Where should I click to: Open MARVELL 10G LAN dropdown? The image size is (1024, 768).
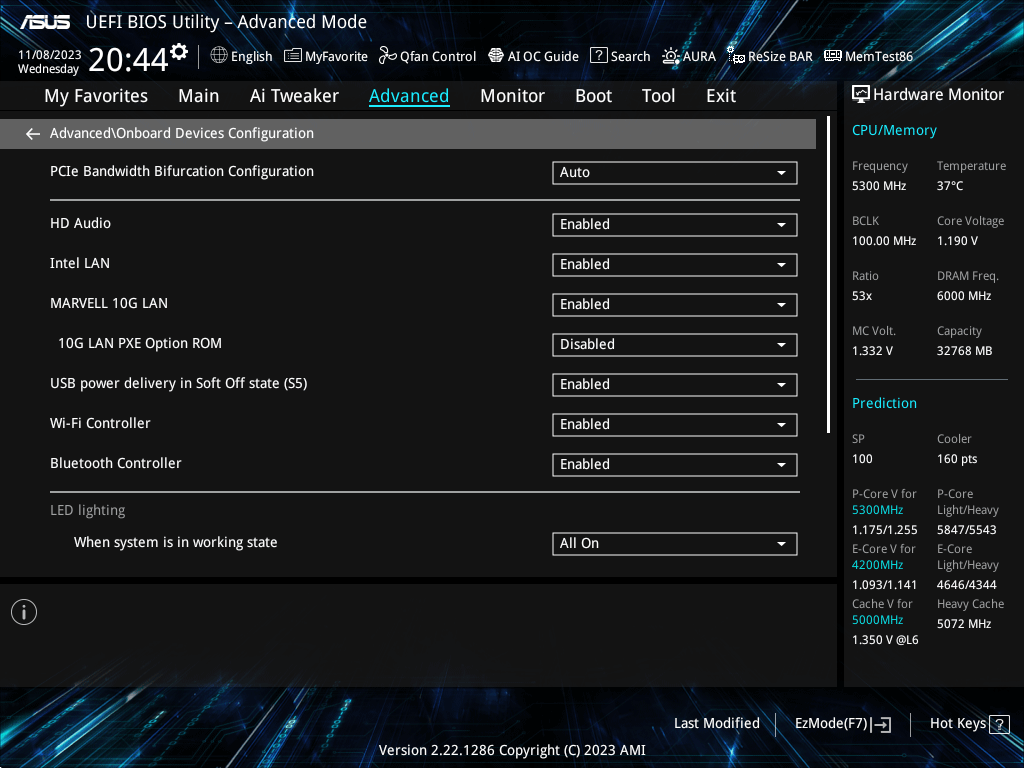pyautogui.click(x=675, y=304)
